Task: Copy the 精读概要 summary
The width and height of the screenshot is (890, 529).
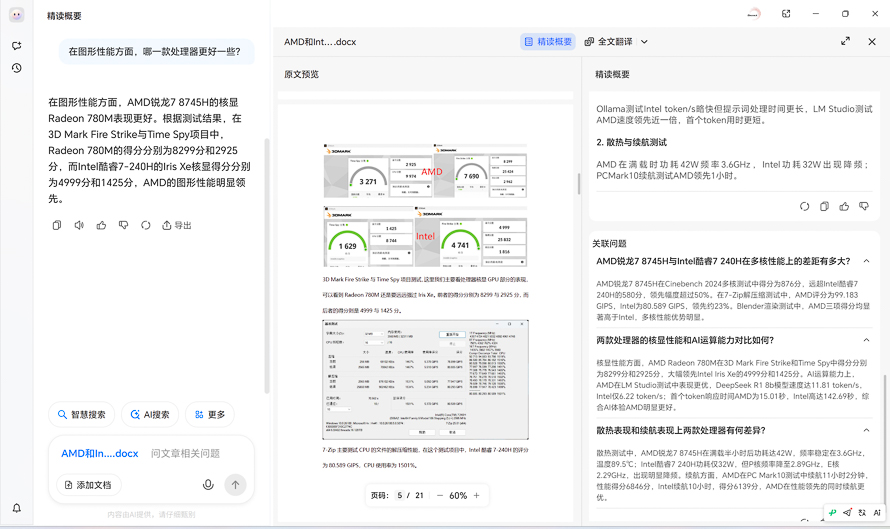Action: pos(824,207)
